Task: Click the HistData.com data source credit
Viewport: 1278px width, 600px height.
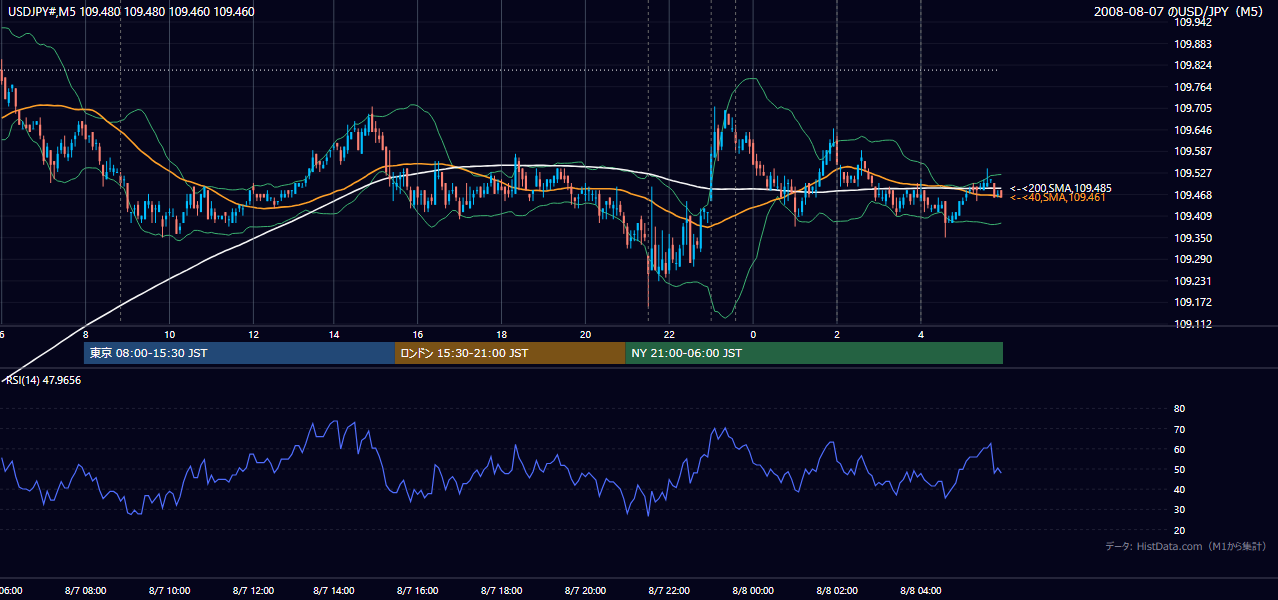Action: pos(1186,546)
